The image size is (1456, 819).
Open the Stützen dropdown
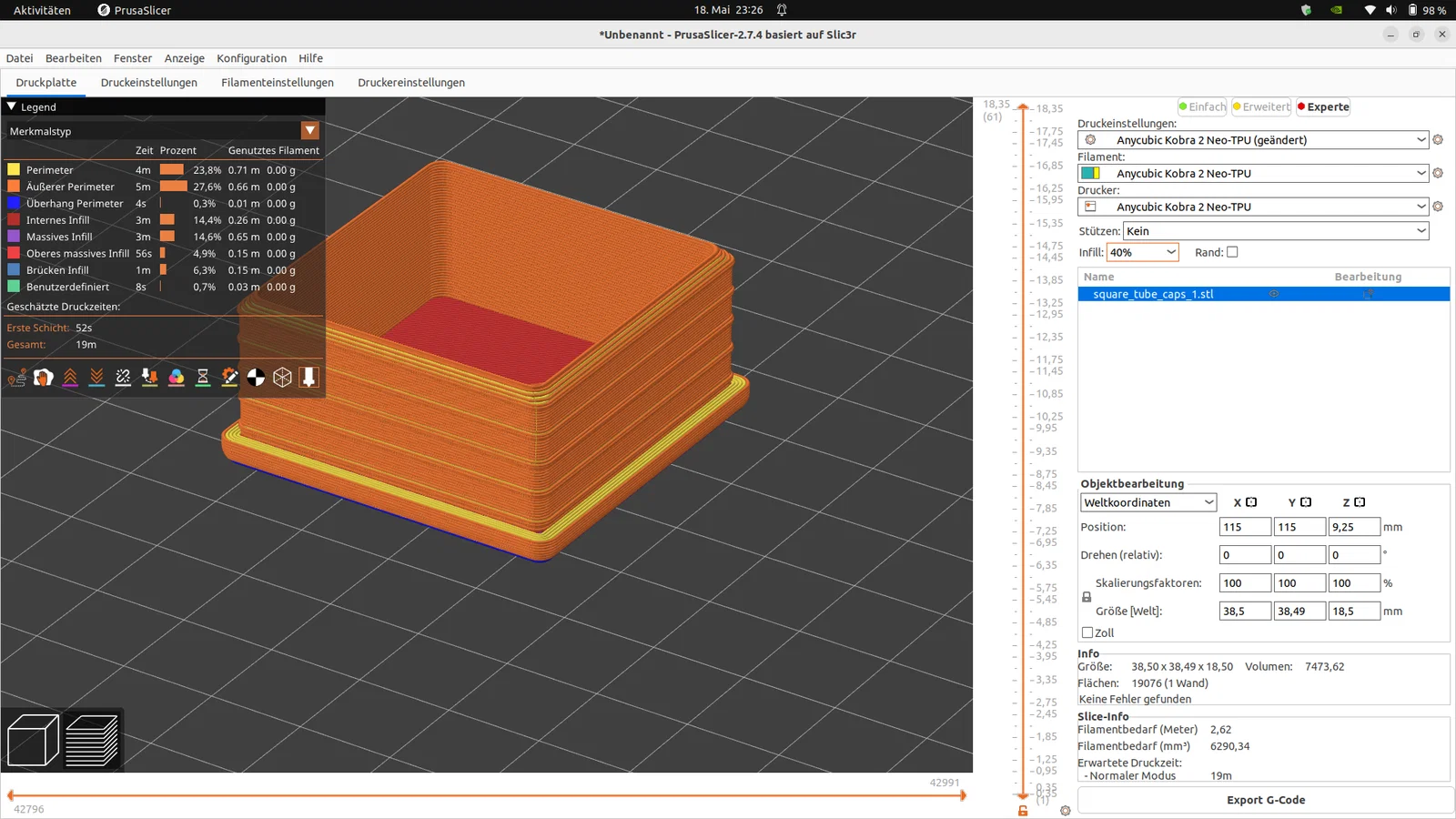[1275, 231]
